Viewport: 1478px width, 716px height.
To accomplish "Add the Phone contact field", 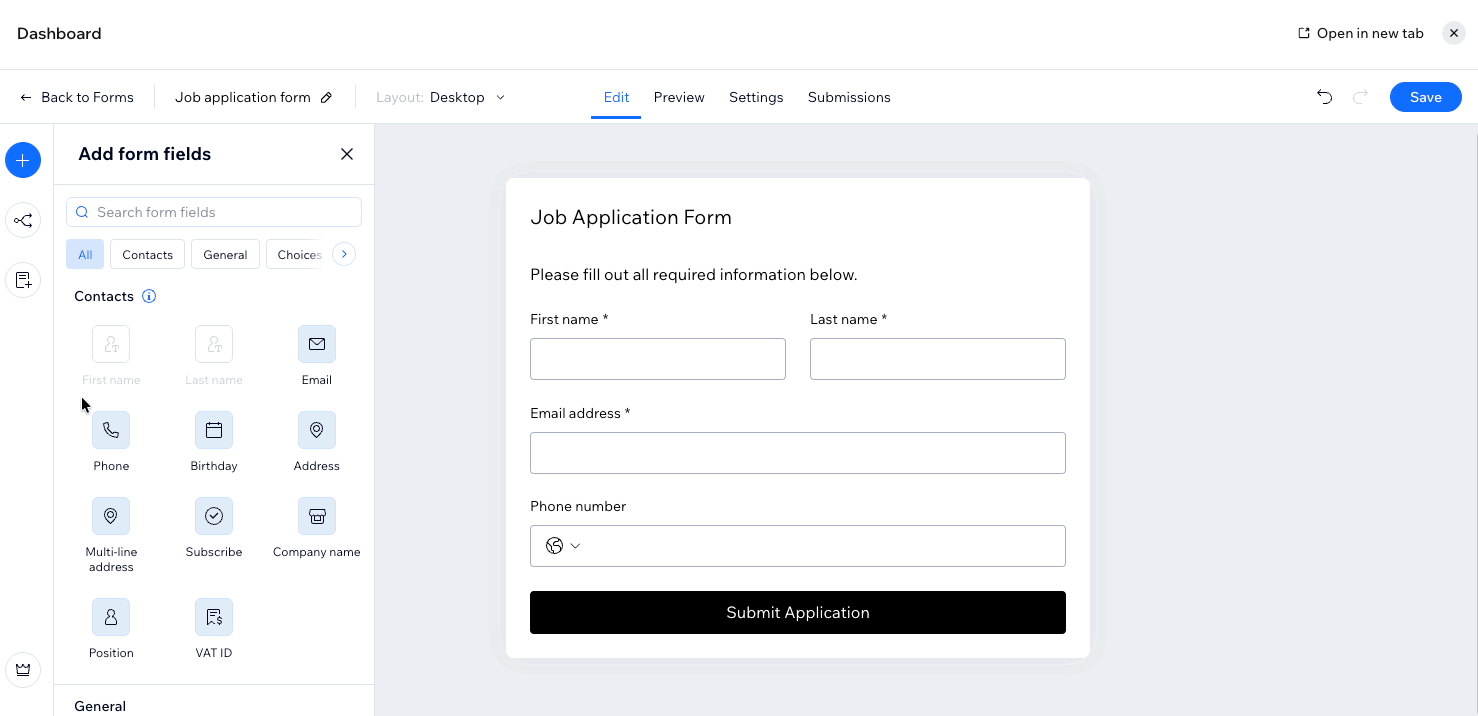I will pos(111,430).
